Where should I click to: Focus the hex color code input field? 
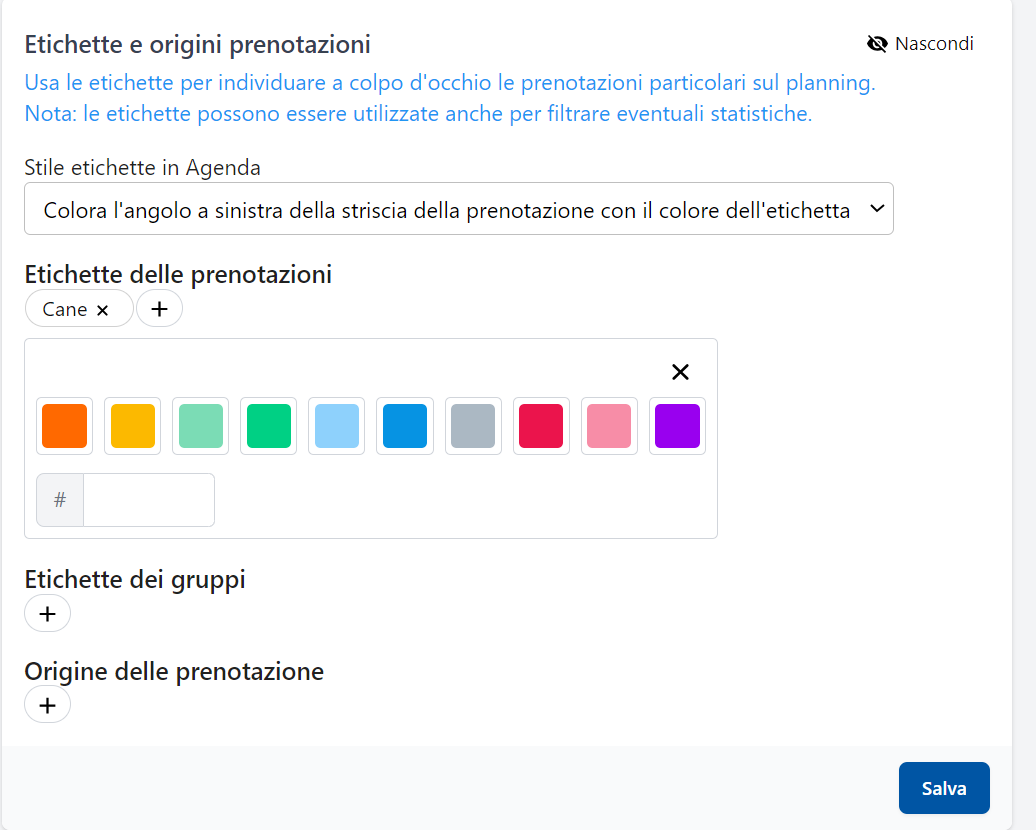148,500
